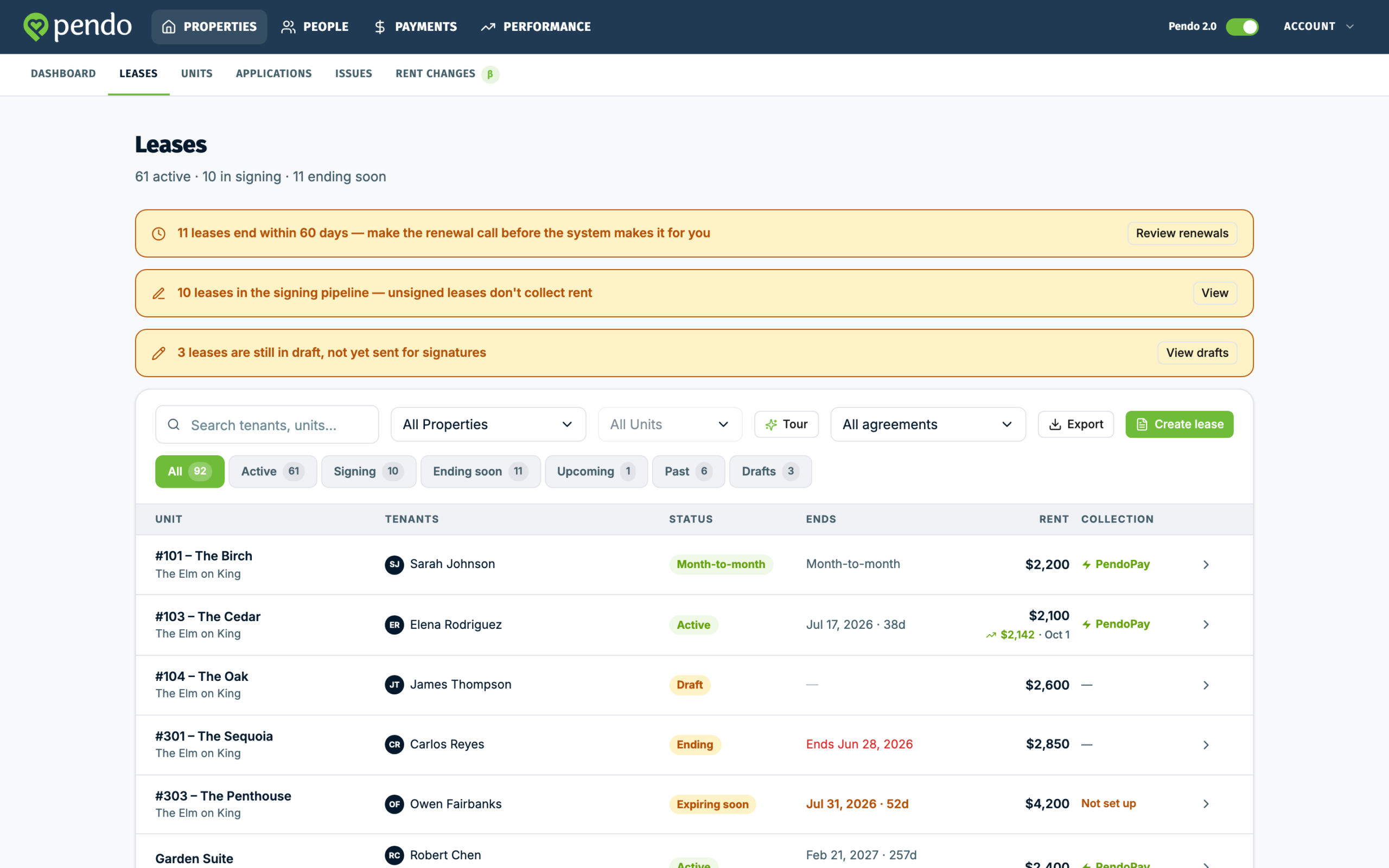Click James Thompson's JT avatar
This screenshot has width=1389, height=868.
394,684
